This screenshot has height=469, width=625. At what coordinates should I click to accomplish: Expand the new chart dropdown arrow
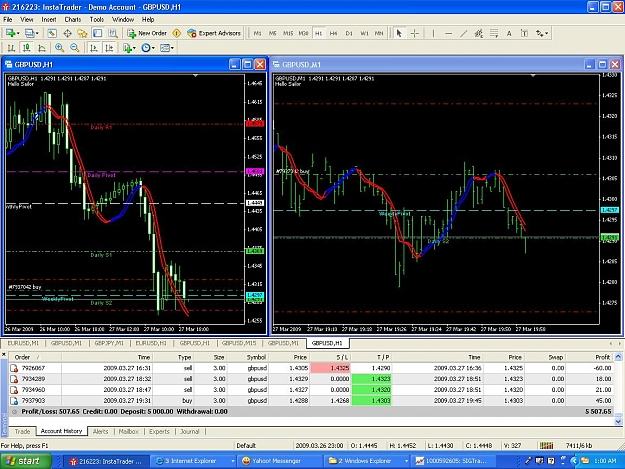(18, 33)
